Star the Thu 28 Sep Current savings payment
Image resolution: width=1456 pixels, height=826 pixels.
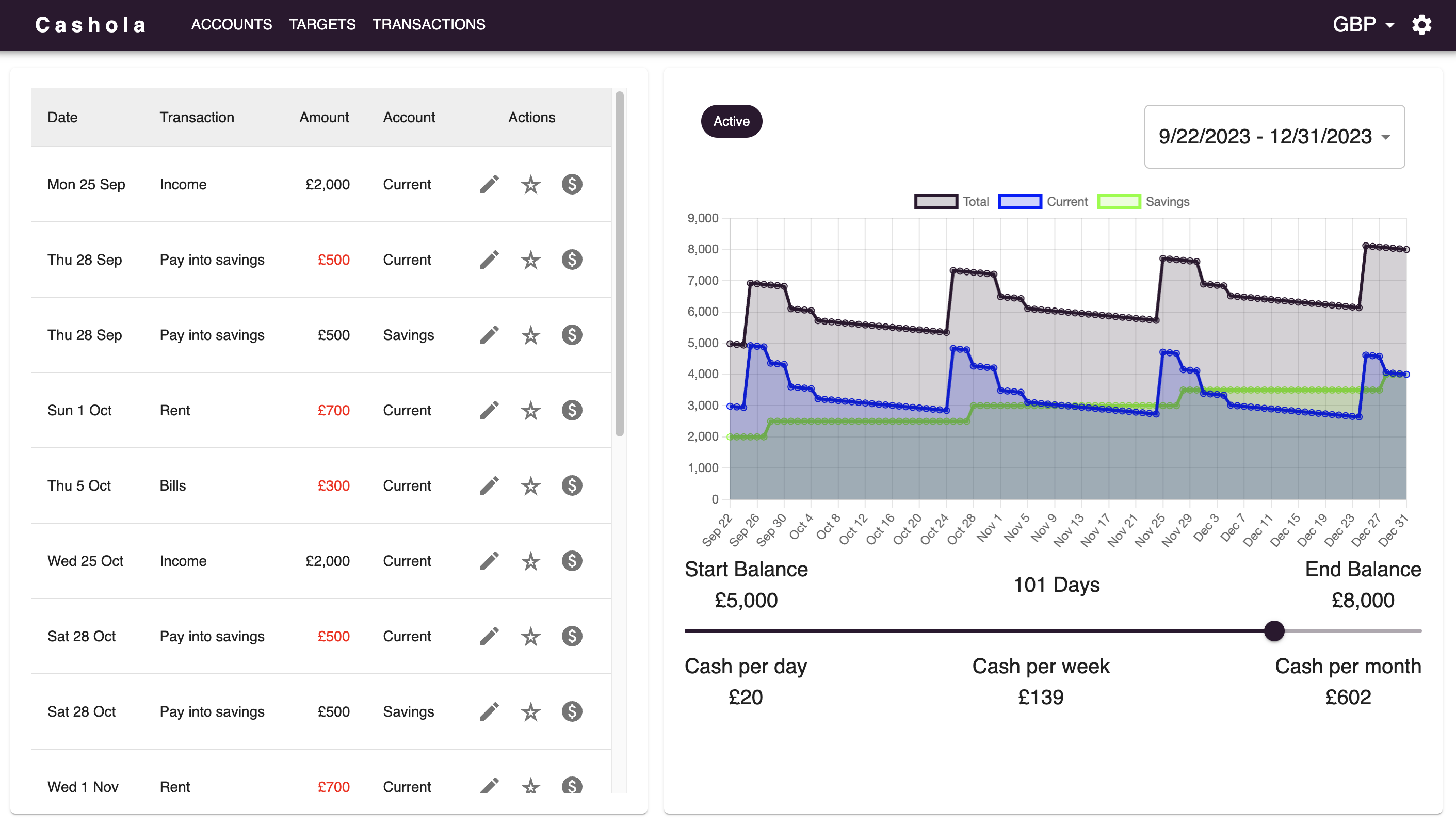click(530, 260)
